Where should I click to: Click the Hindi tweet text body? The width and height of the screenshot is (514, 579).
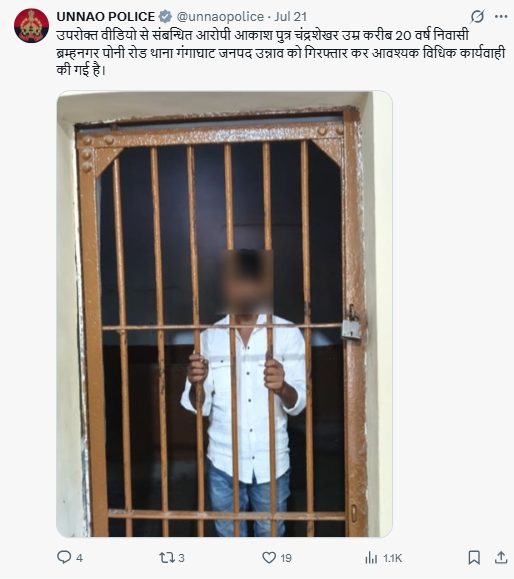[x=281, y=52]
